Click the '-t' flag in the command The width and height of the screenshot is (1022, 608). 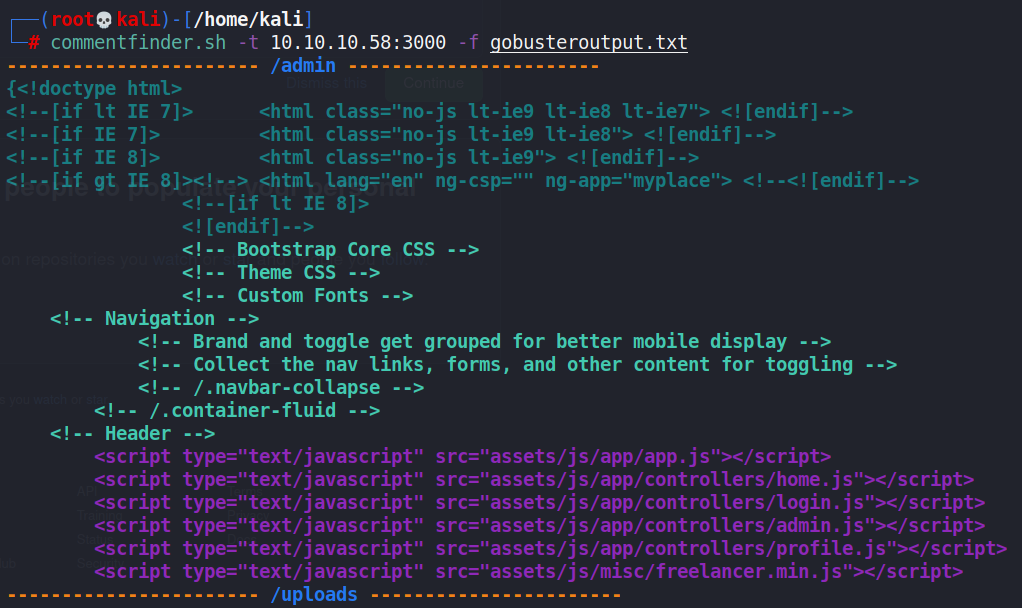pos(248,43)
